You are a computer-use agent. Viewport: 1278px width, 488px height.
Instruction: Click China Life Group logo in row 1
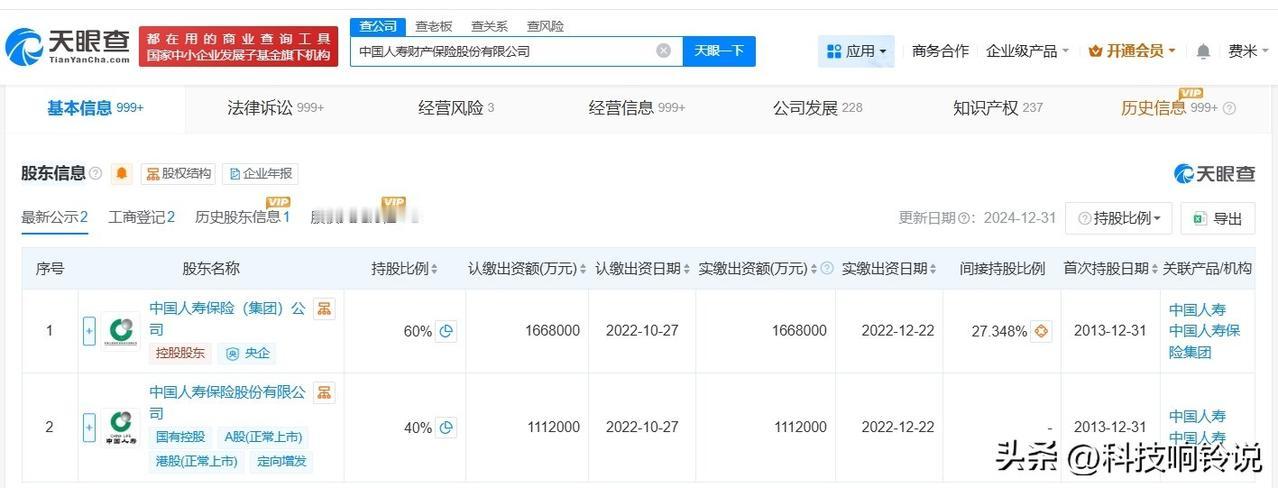(121, 331)
